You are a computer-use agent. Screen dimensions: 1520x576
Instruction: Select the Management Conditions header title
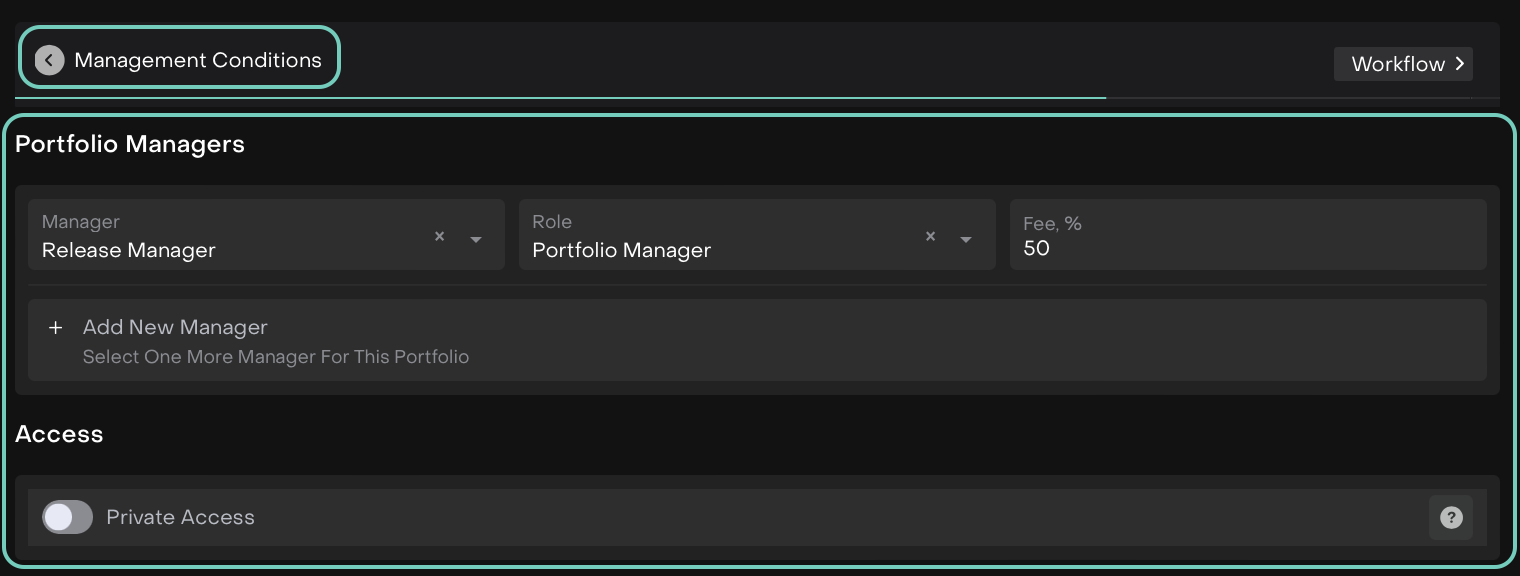[198, 60]
